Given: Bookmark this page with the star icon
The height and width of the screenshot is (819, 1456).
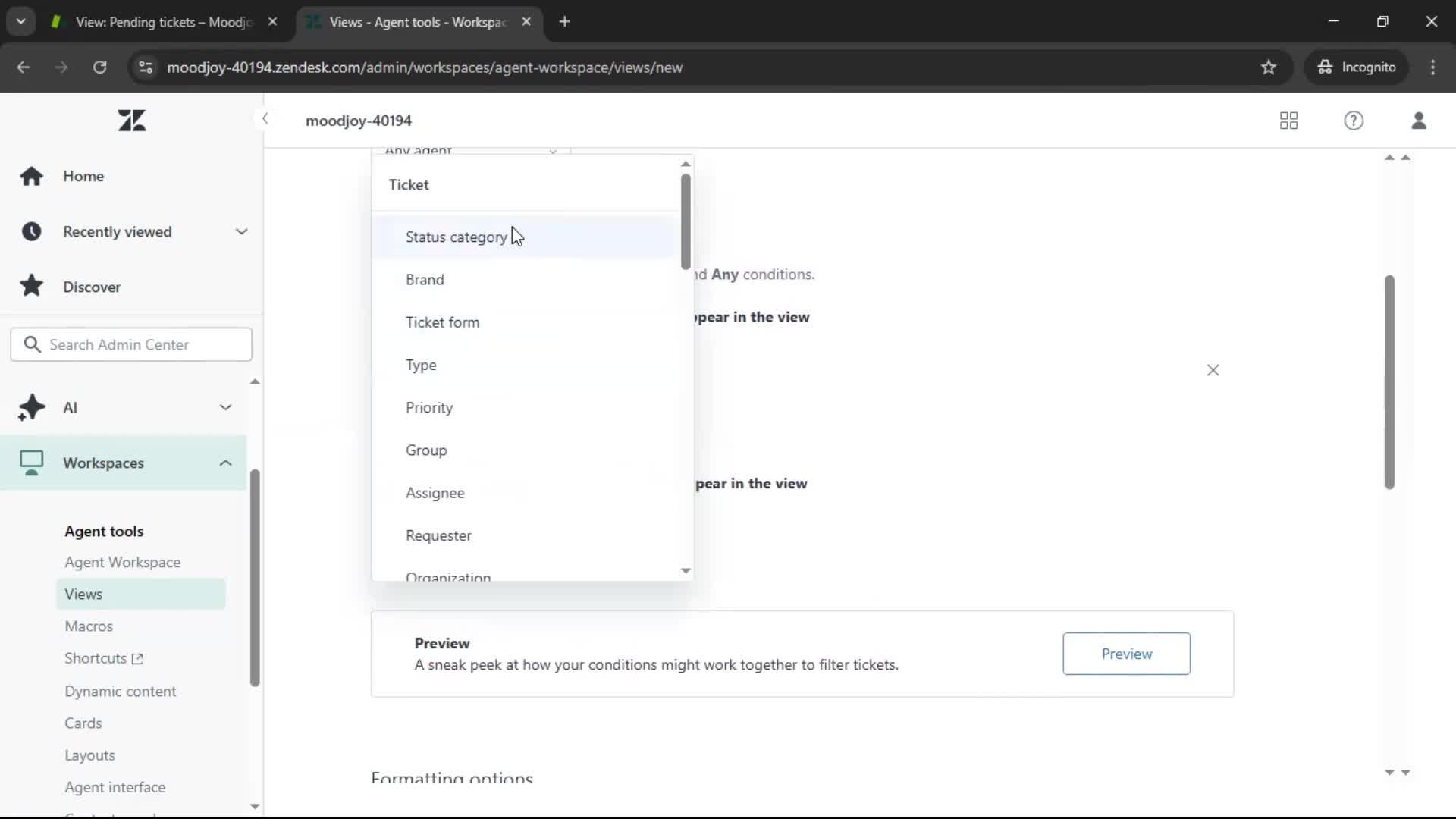Looking at the screenshot, I should pyautogui.click(x=1269, y=67).
